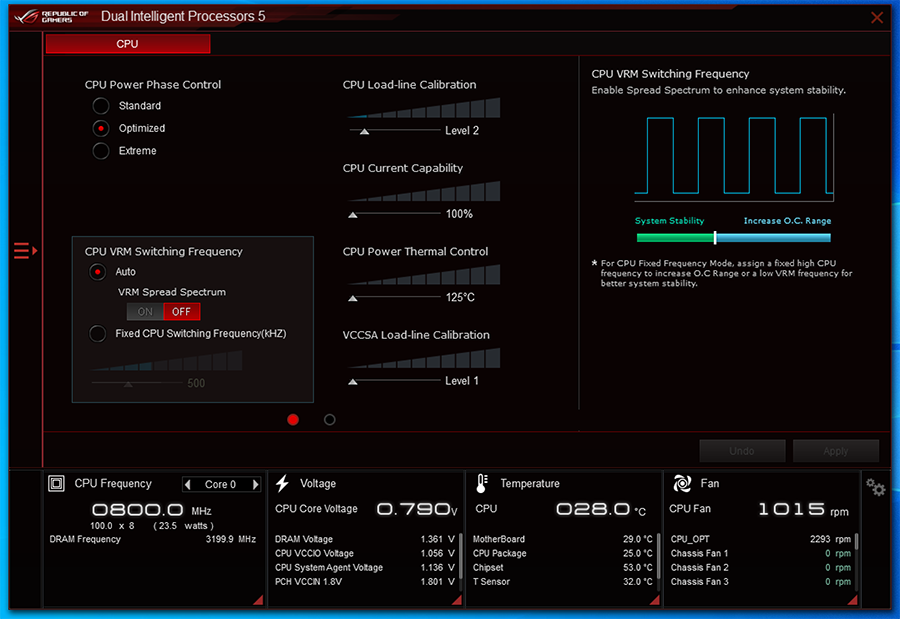Click the PCH VCCIN 1.8V row

[x=365, y=582]
